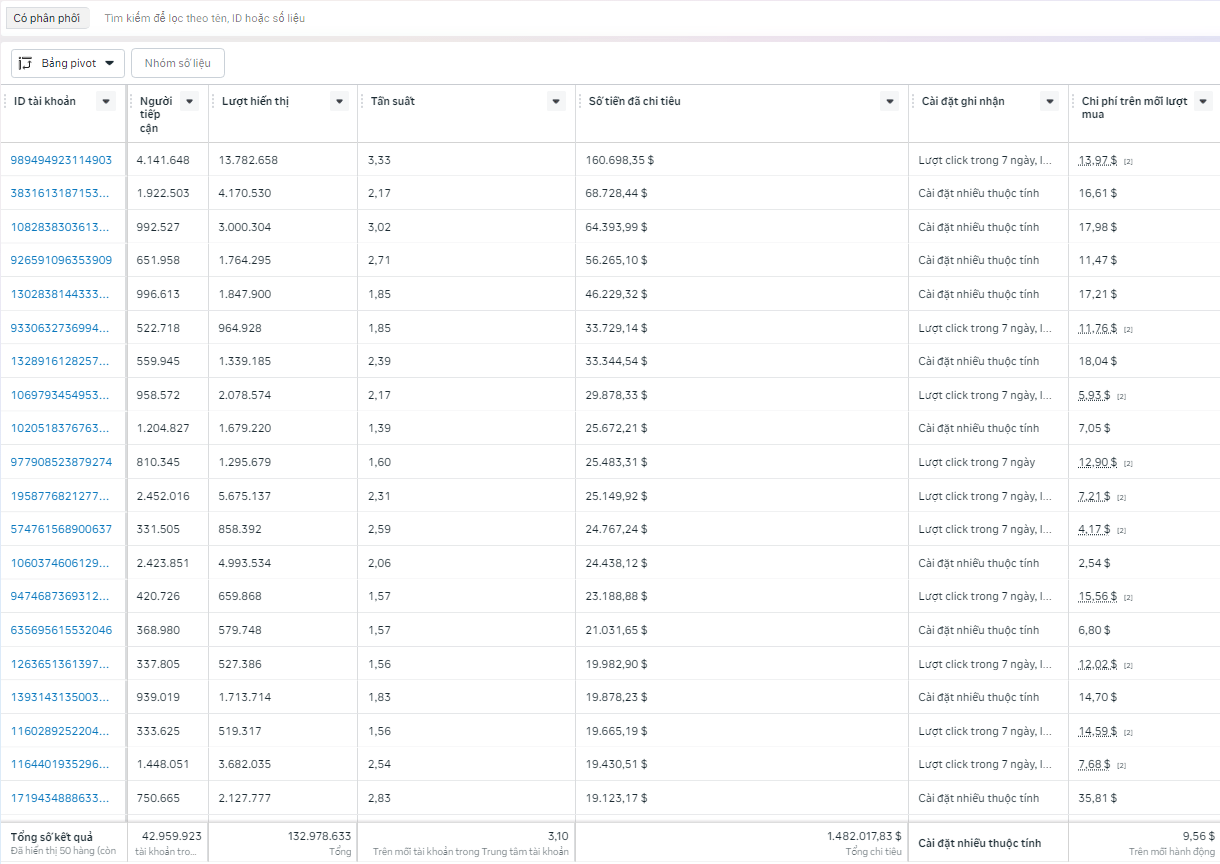Click the 5,93 $ cost per purchase value
The height and width of the screenshot is (864, 1220).
click(x=1094, y=395)
